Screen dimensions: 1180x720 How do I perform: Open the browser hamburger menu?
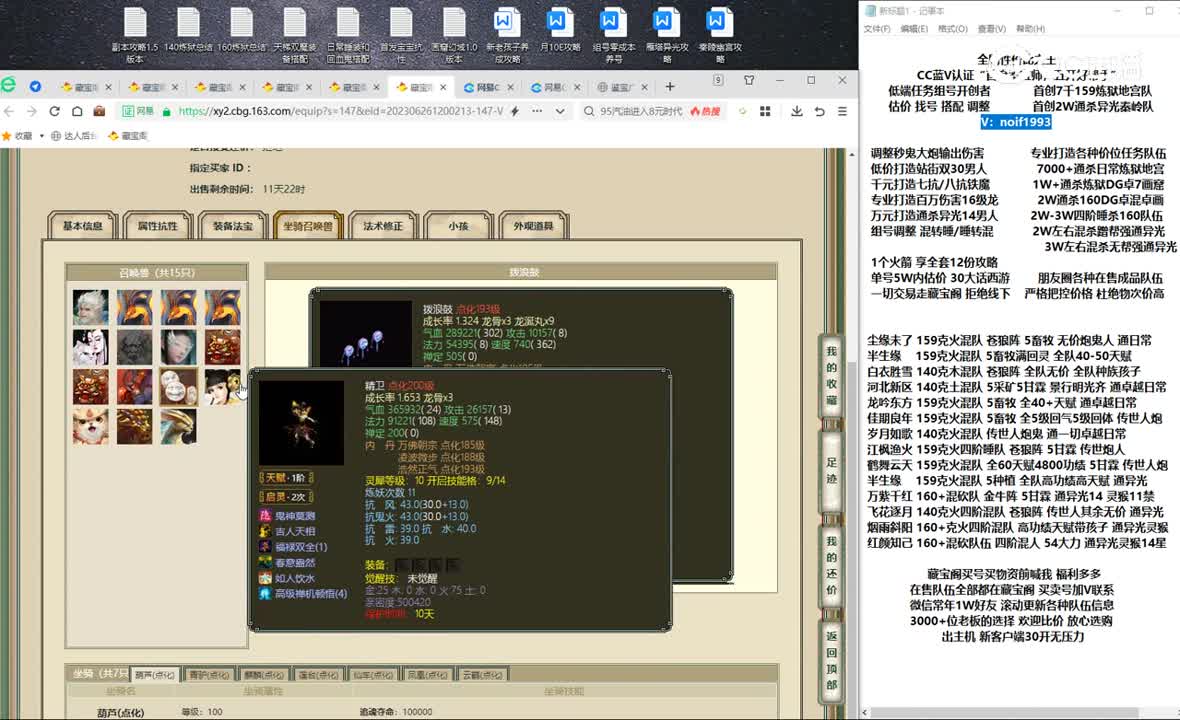coord(842,111)
